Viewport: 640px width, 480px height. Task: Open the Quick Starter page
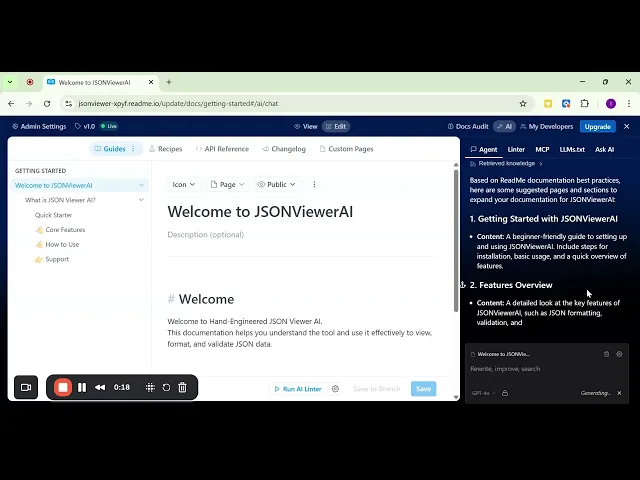(x=53, y=215)
